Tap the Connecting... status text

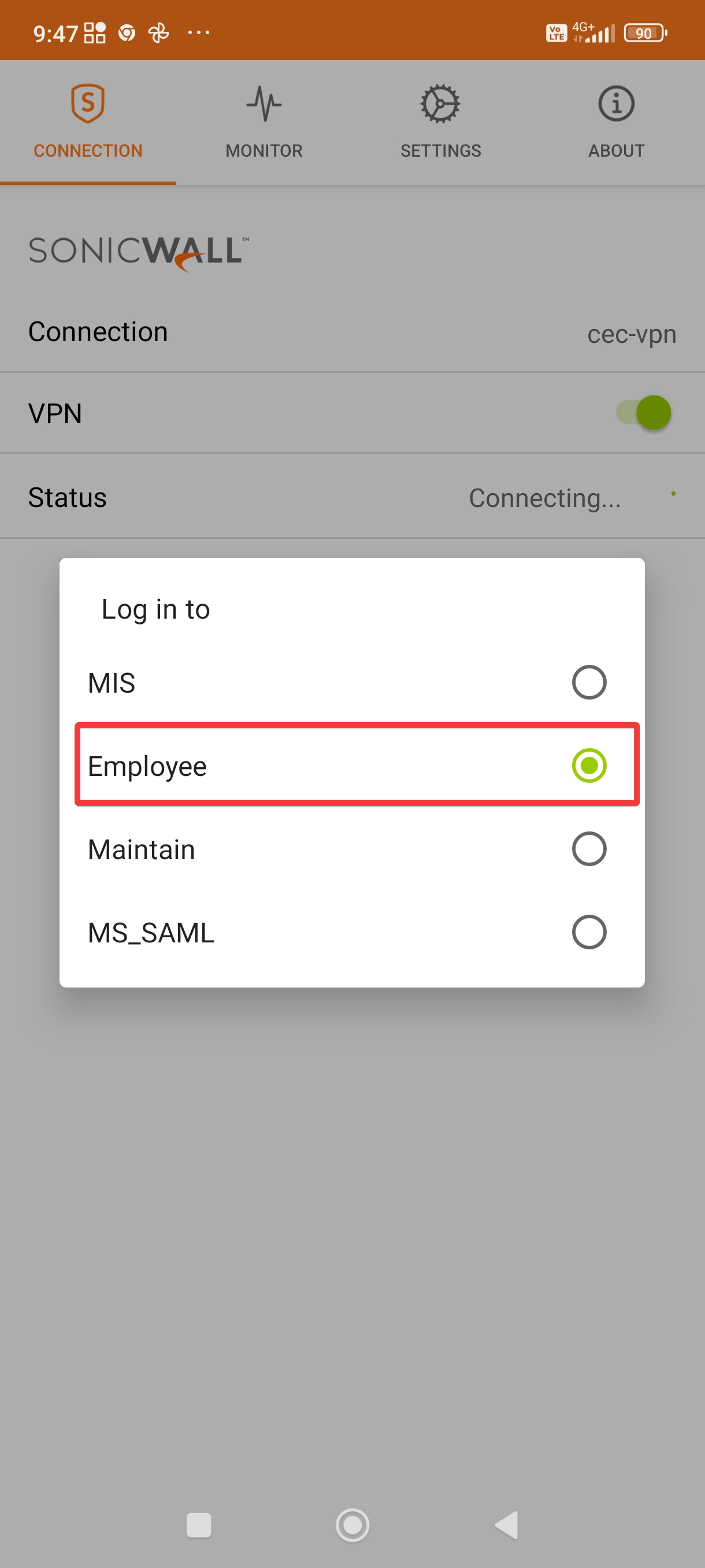click(545, 498)
